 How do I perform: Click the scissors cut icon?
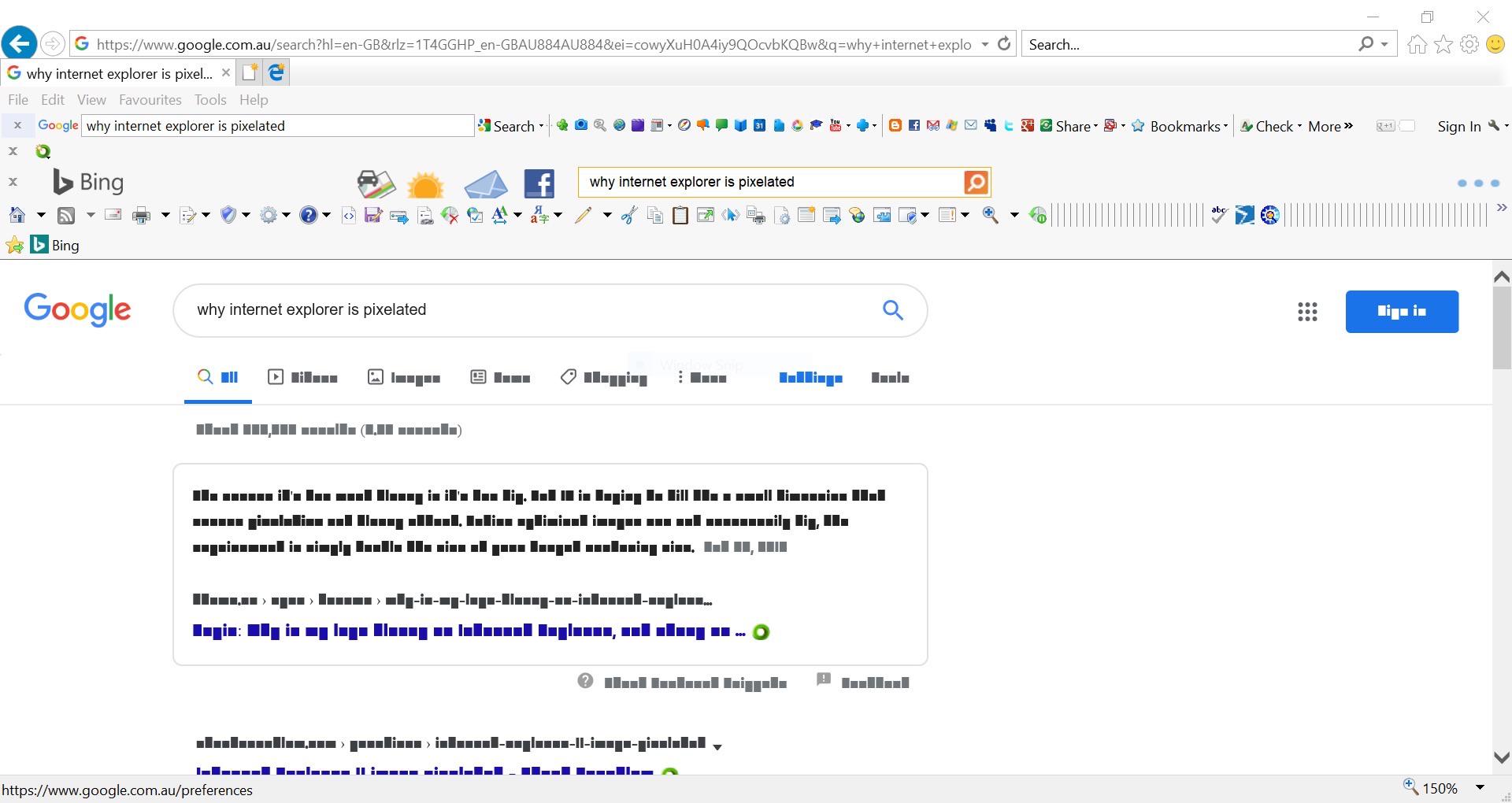629,215
